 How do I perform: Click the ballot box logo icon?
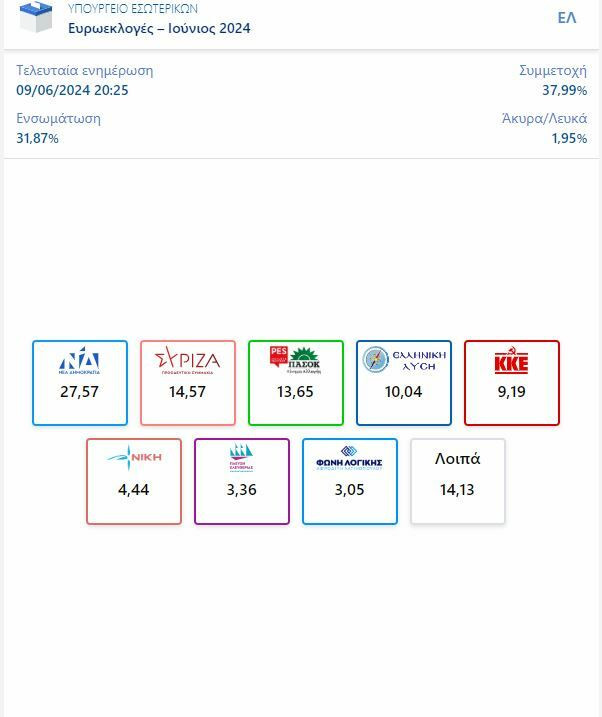(36, 16)
